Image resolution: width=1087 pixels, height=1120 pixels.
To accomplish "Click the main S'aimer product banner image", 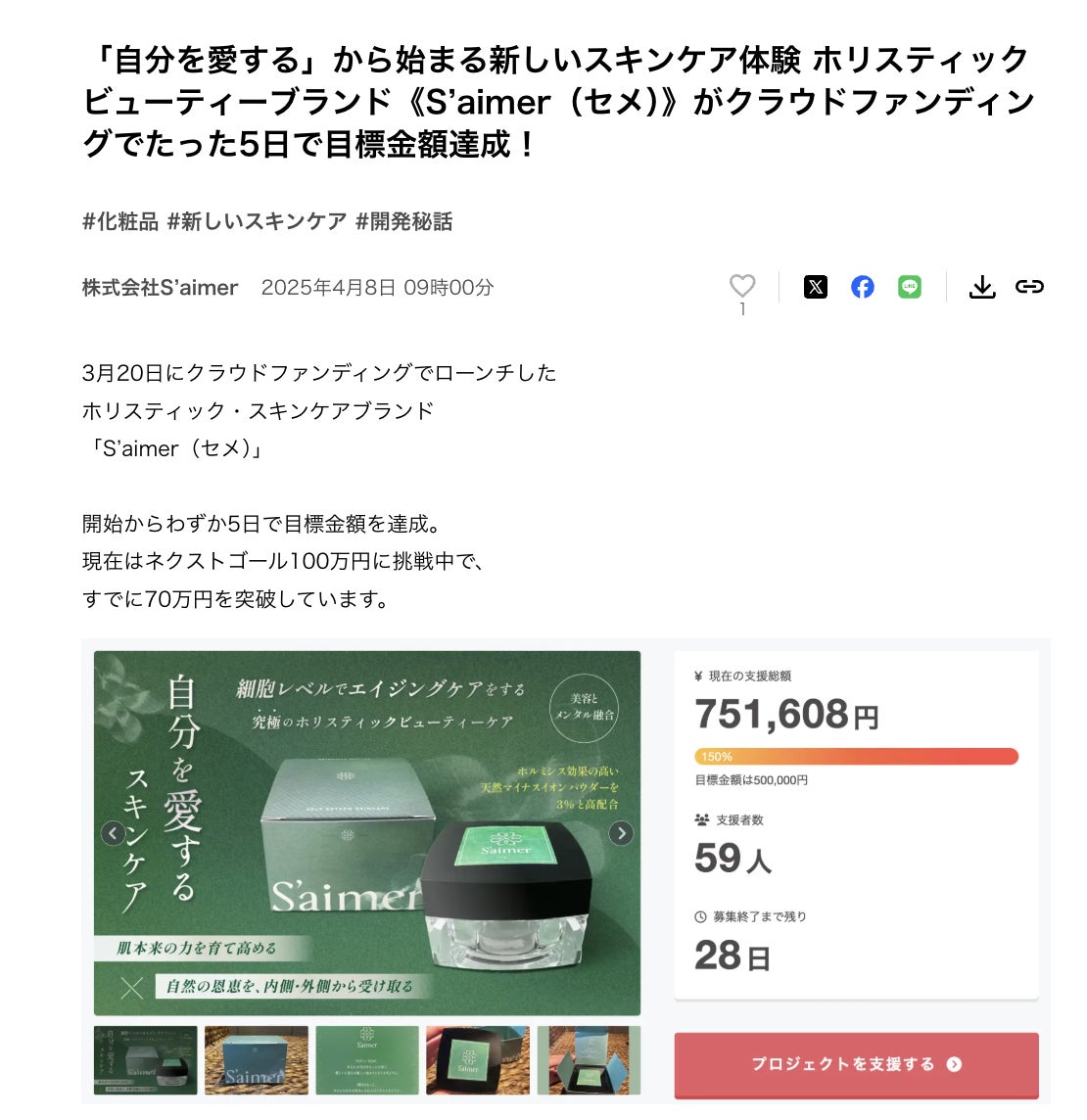I will 366,833.
